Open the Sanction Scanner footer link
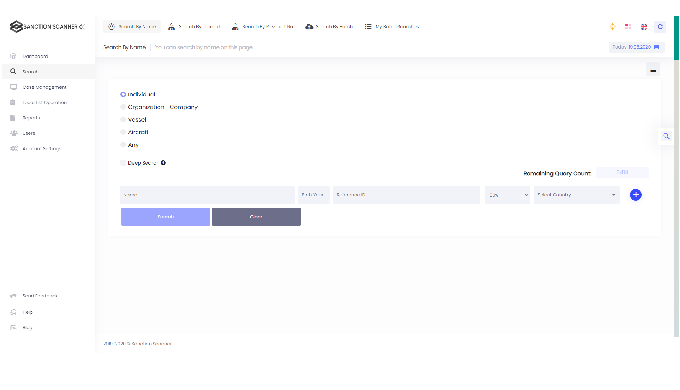 coord(151,344)
